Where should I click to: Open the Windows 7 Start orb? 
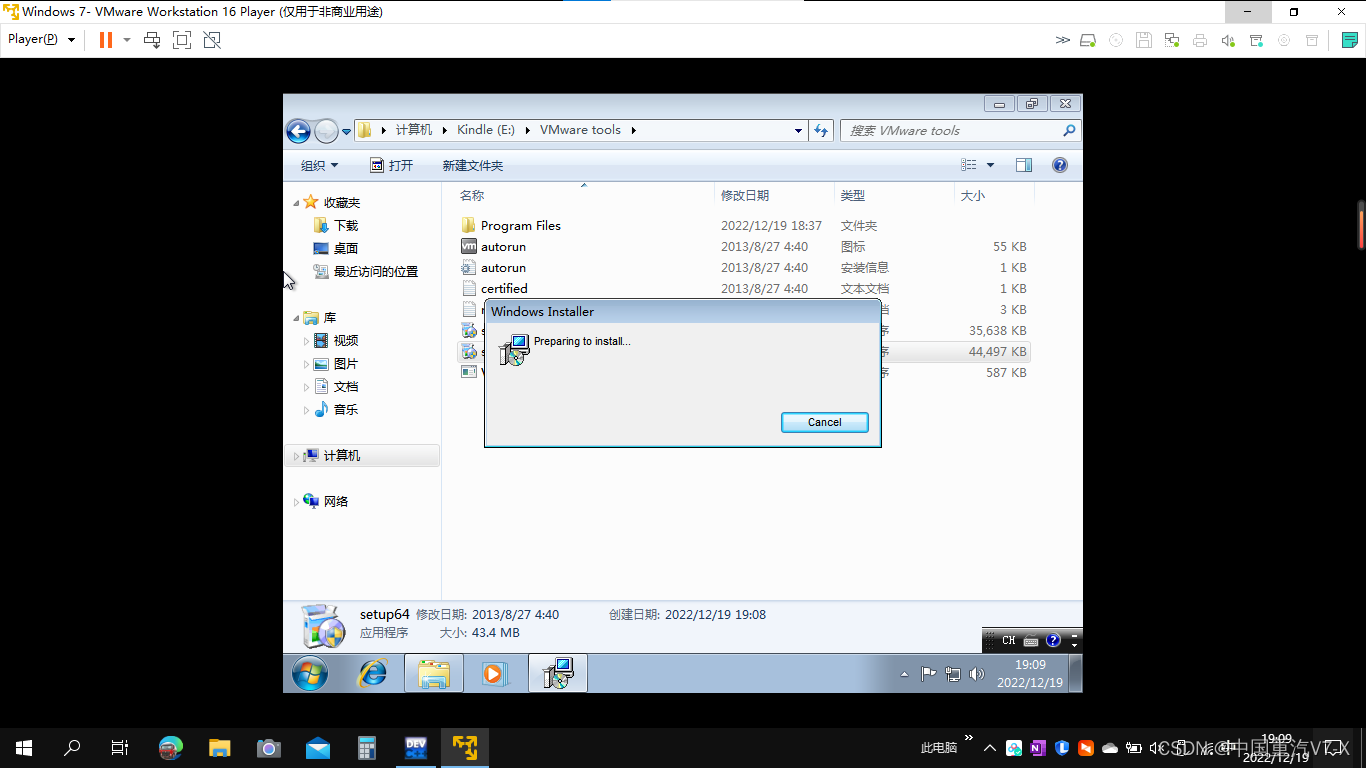click(310, 674)
